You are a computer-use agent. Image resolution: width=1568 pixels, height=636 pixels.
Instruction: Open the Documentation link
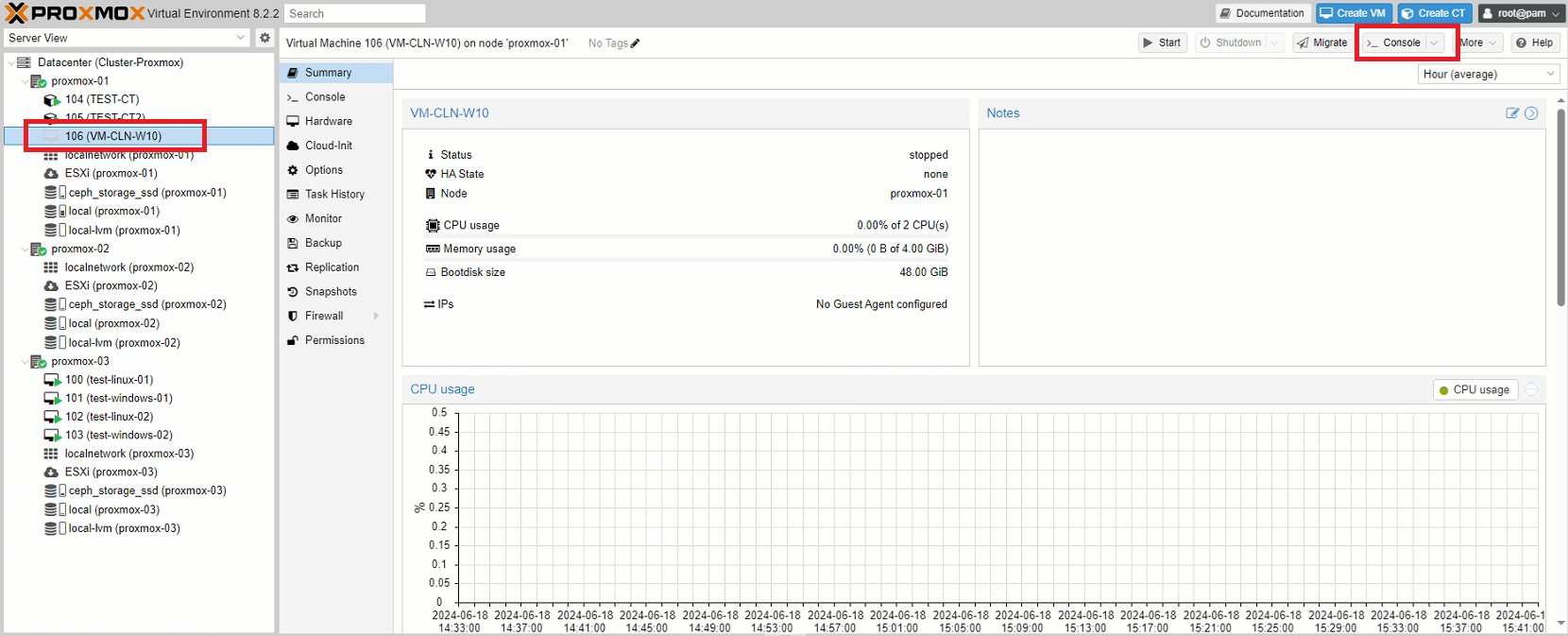pyautogui.click(x=1262, y=13)
